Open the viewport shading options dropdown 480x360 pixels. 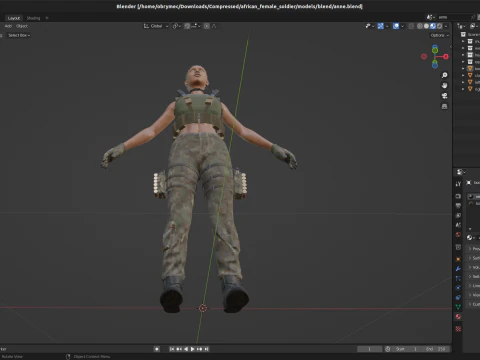[x=446, y=26]
